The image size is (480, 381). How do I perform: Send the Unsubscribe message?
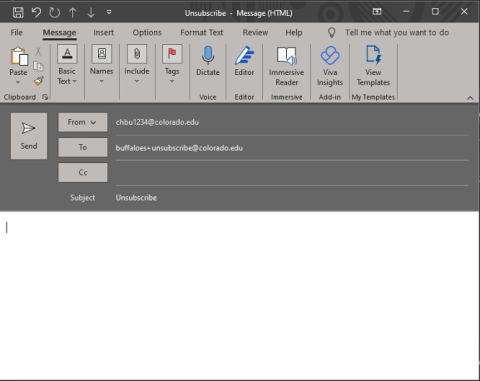point(29,136)
